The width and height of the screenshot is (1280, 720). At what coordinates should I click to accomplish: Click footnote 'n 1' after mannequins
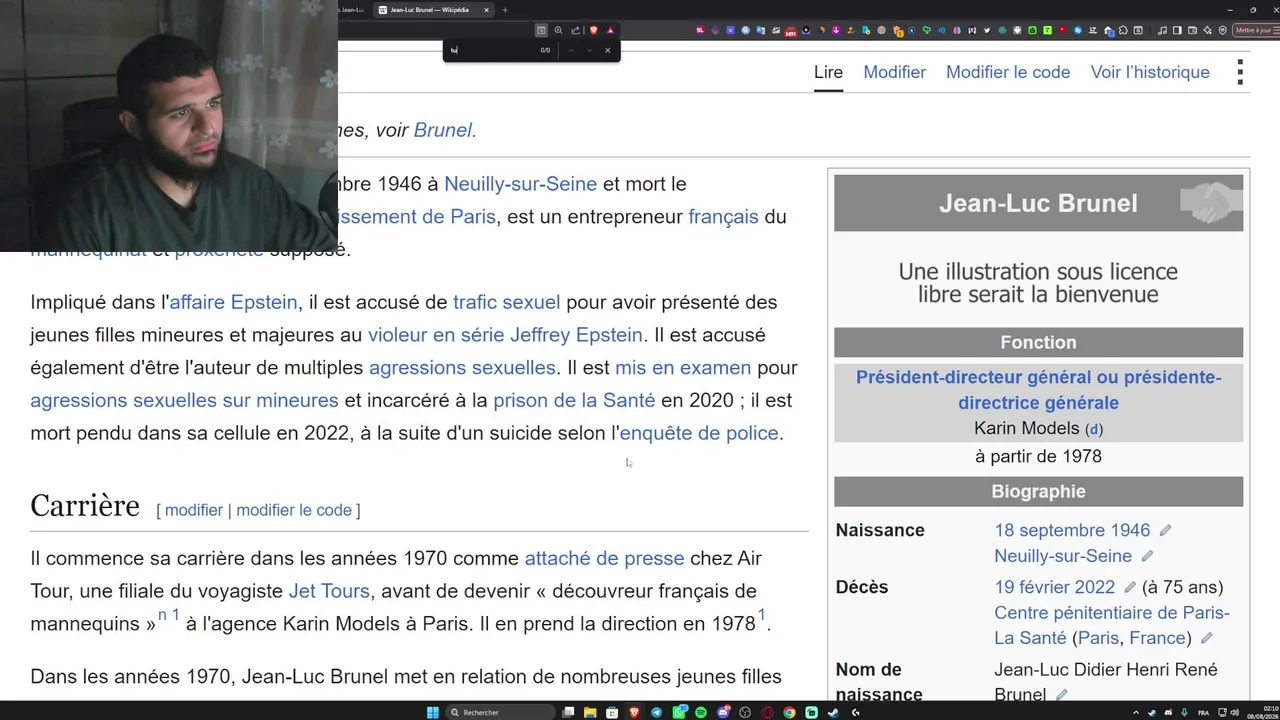[x=169, y=615]
